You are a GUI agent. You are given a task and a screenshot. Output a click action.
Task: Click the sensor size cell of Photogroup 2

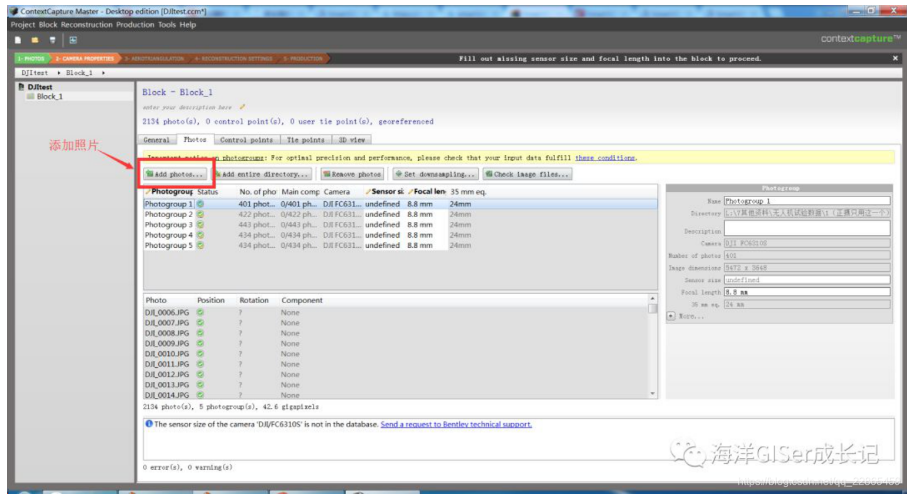(383, 215)
